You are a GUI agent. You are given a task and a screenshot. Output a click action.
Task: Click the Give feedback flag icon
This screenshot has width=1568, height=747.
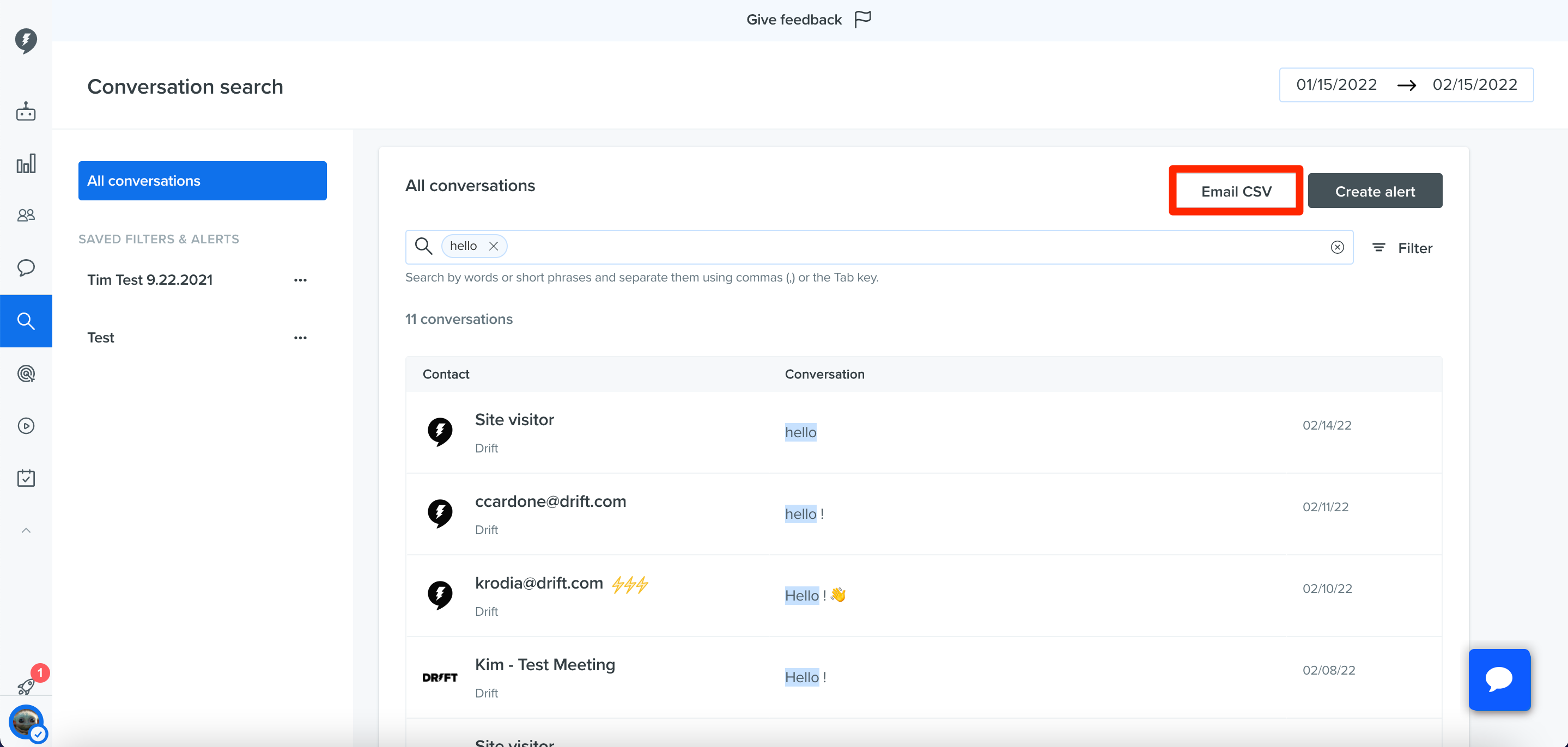tap(862, 20)
